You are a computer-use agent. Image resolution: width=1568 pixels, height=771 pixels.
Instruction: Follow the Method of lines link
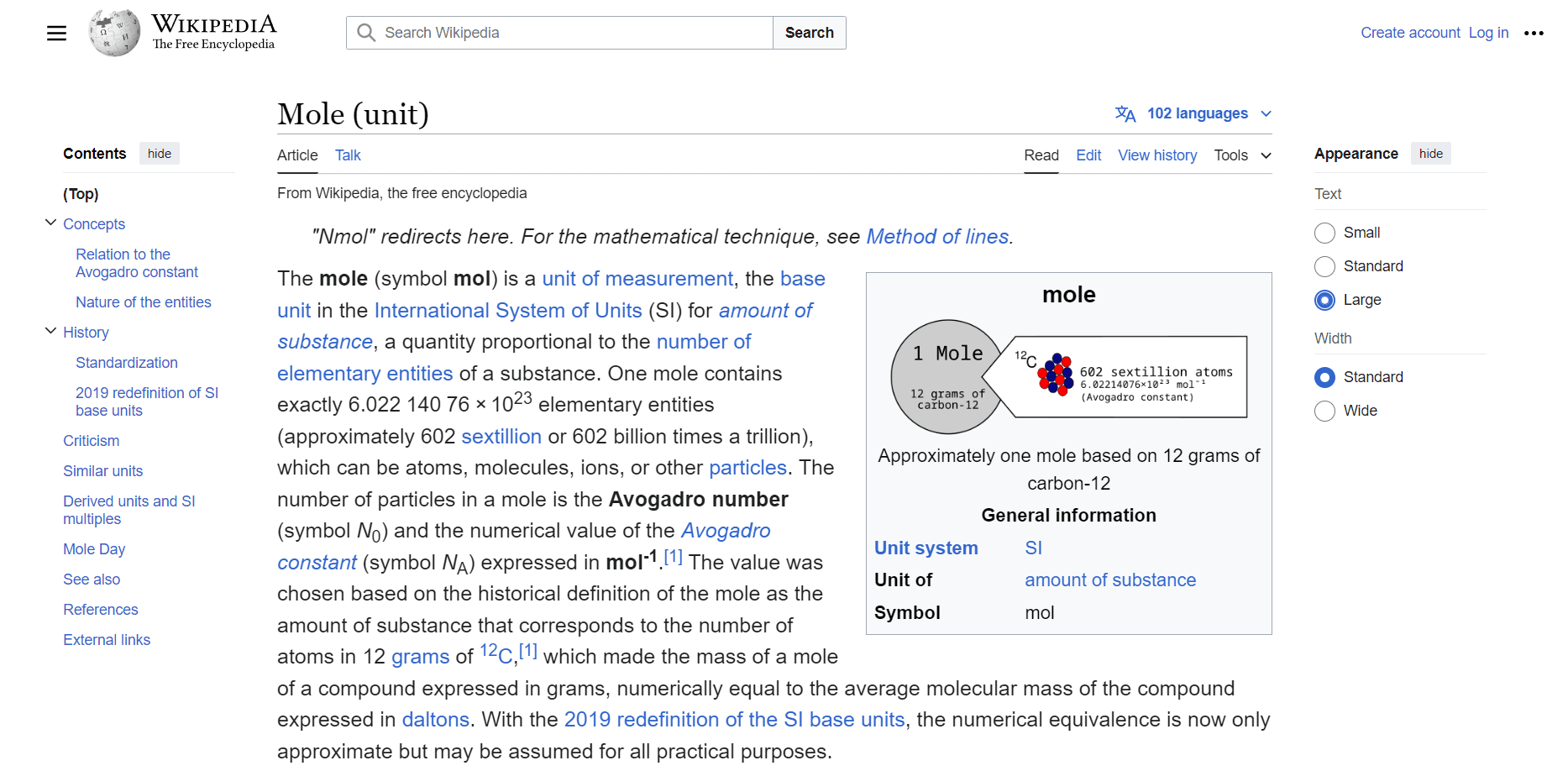pyautogui.click(x=936, y=237)
